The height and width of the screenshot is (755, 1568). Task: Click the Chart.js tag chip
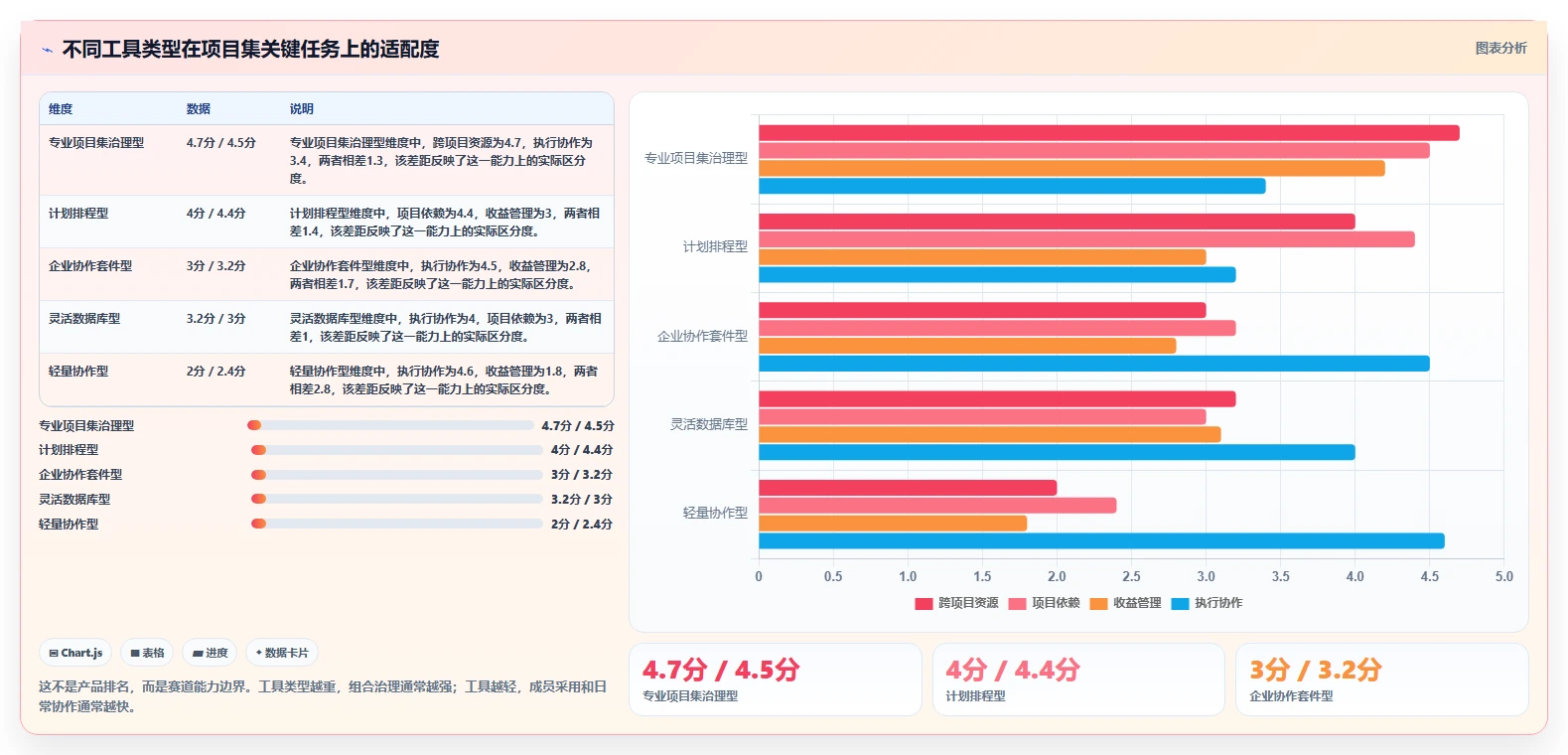click(x=75, y=653)
